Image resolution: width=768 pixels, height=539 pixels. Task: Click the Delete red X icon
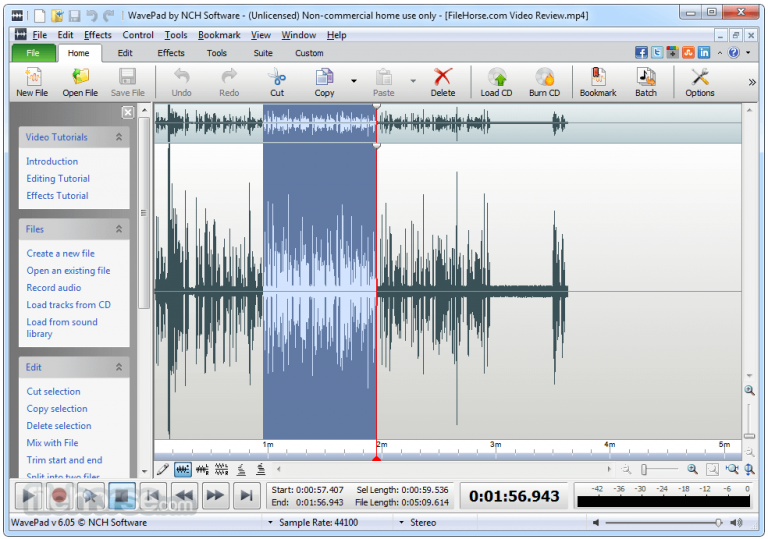point(443,82)
